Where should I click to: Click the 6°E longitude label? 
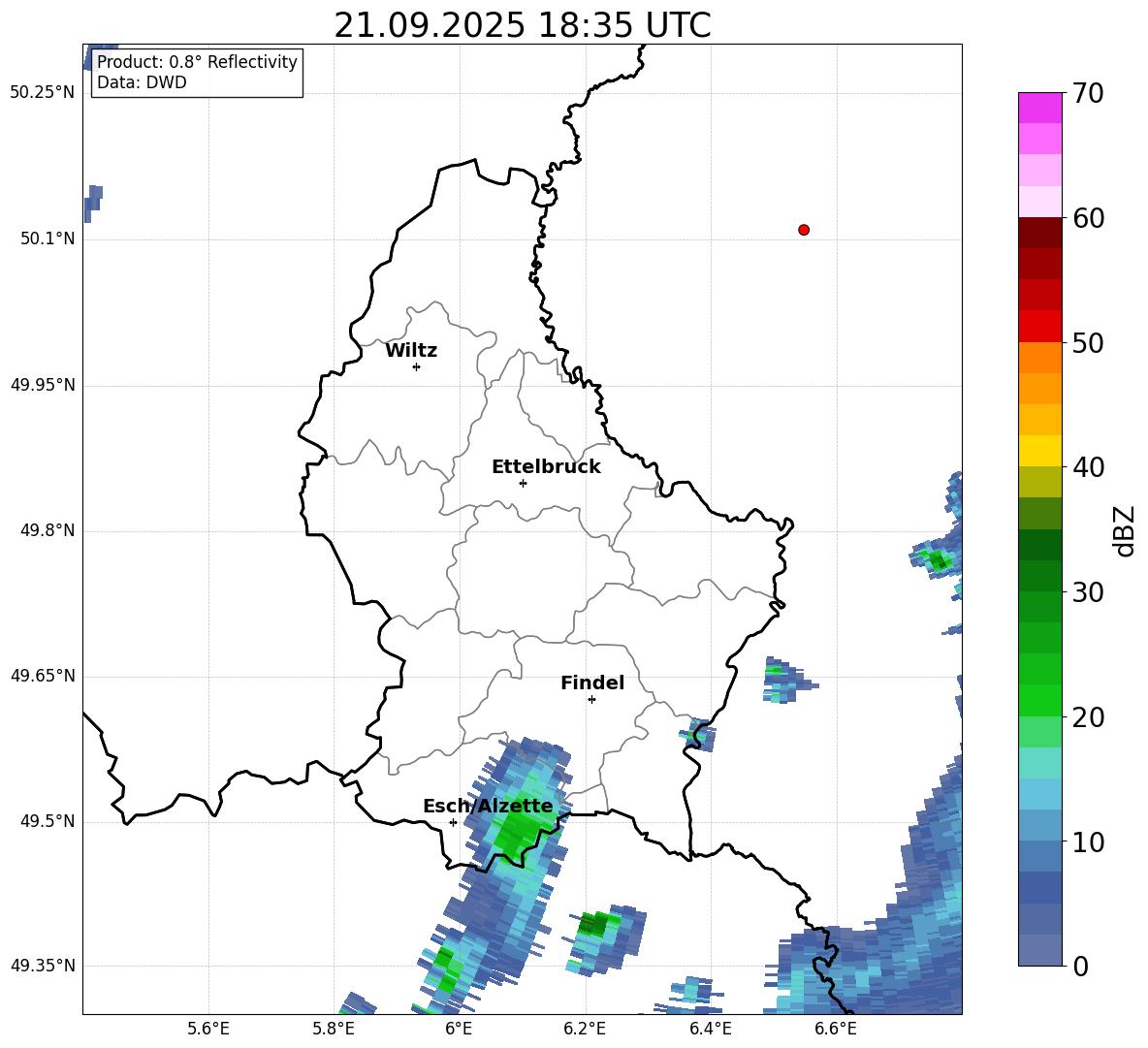click(x=459, y=1029)
